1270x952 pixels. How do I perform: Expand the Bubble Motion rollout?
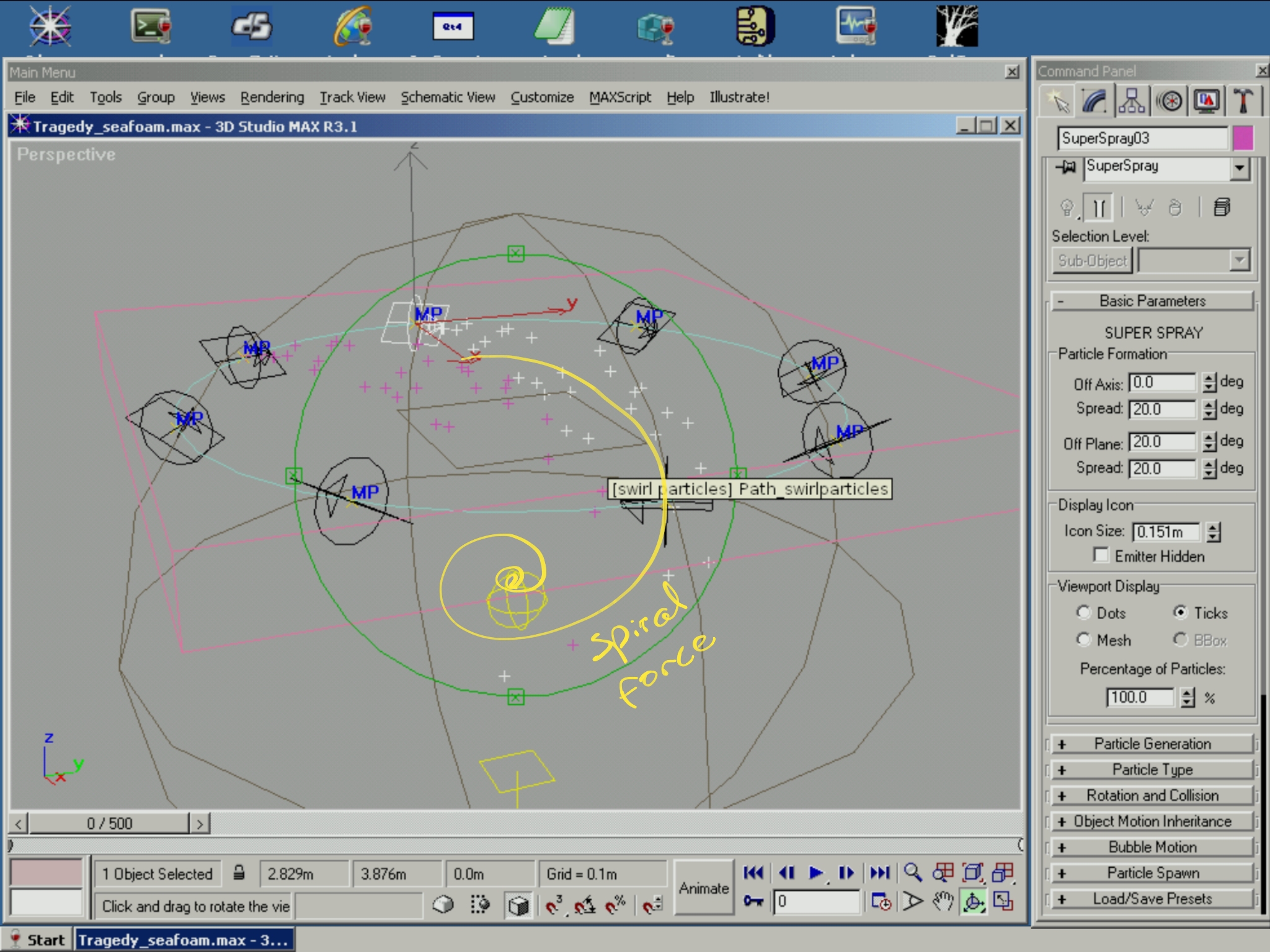(1152, 847)
